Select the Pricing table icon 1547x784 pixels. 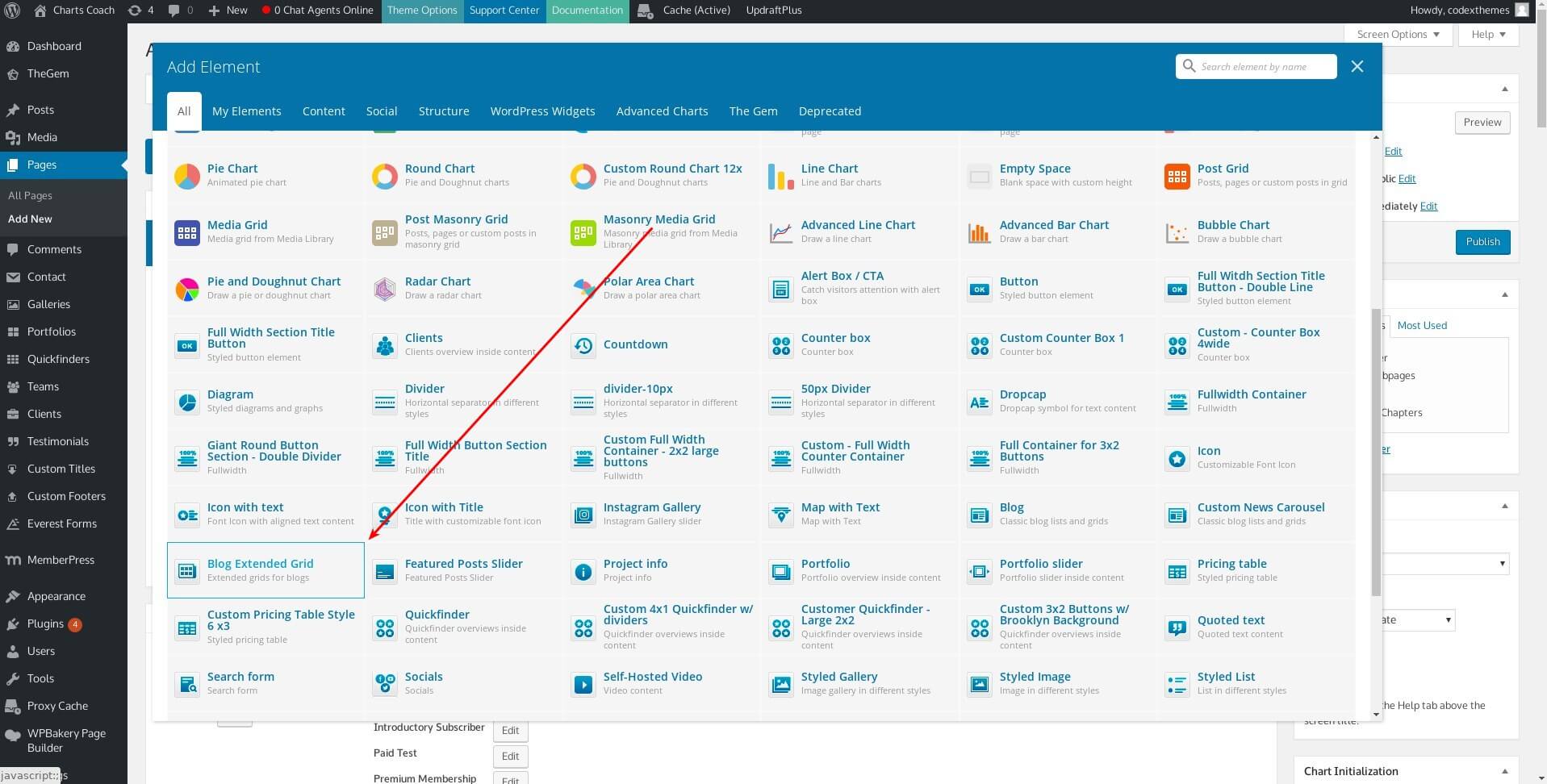point(1177,571)
